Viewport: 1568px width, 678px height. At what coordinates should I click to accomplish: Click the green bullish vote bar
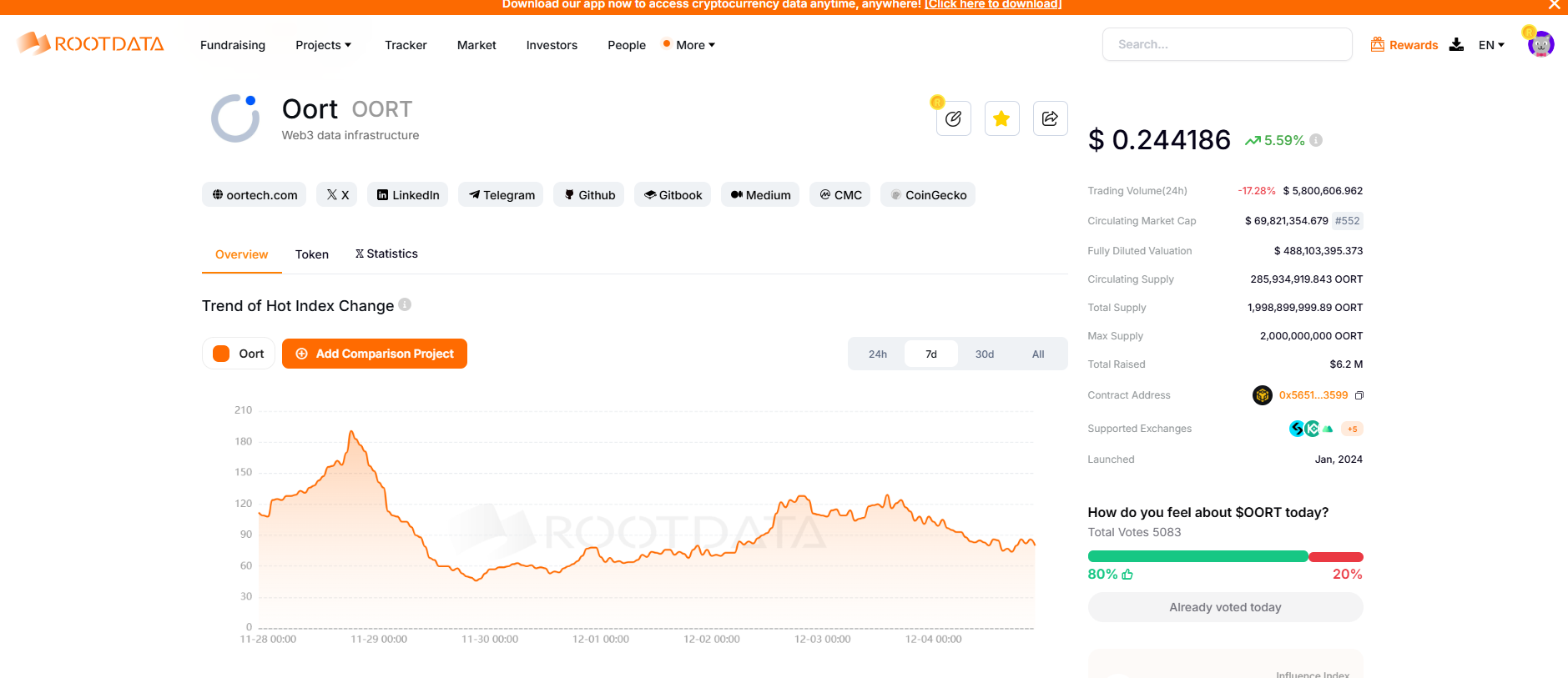click(1197, 556)
